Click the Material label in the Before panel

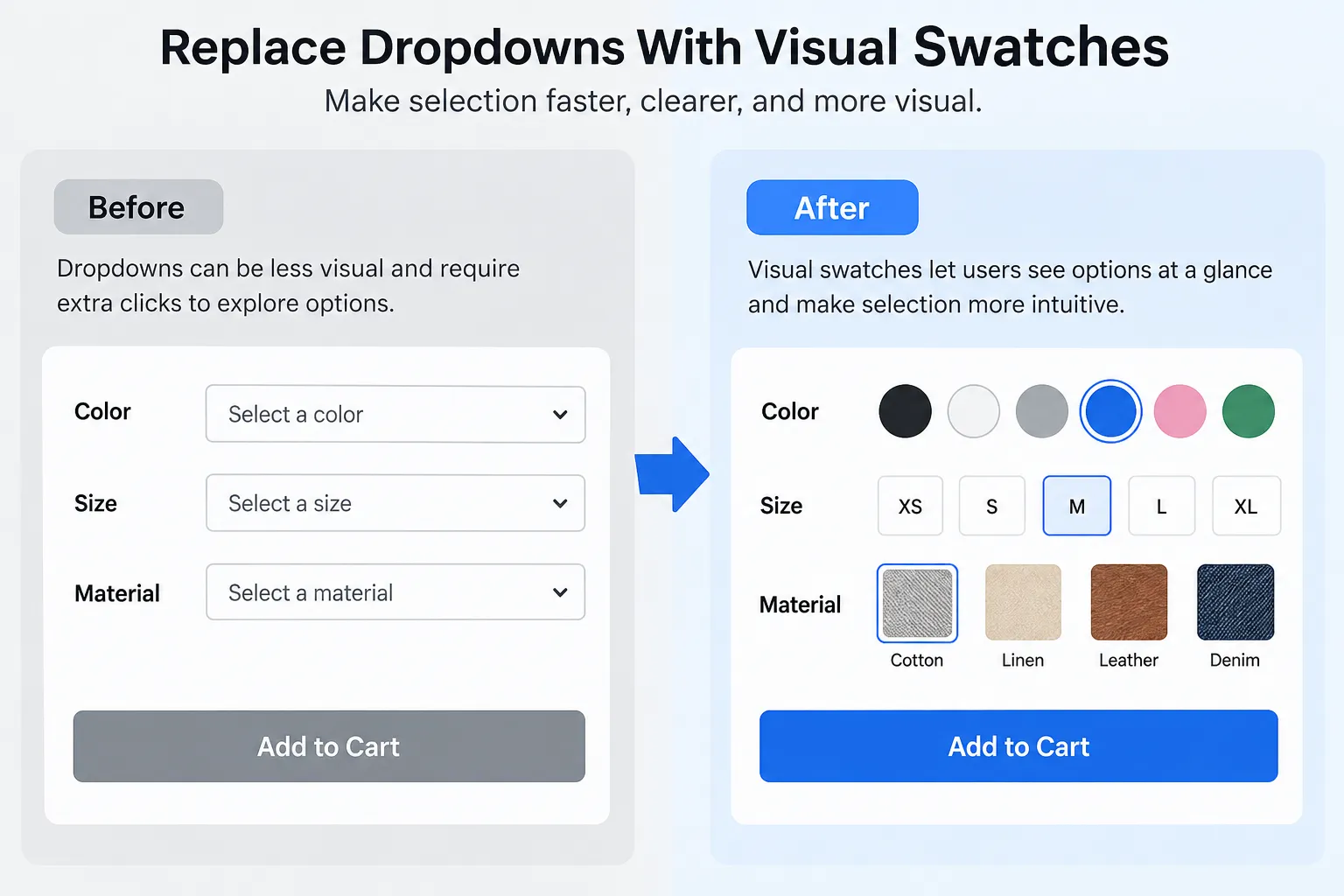pos(117,593)
